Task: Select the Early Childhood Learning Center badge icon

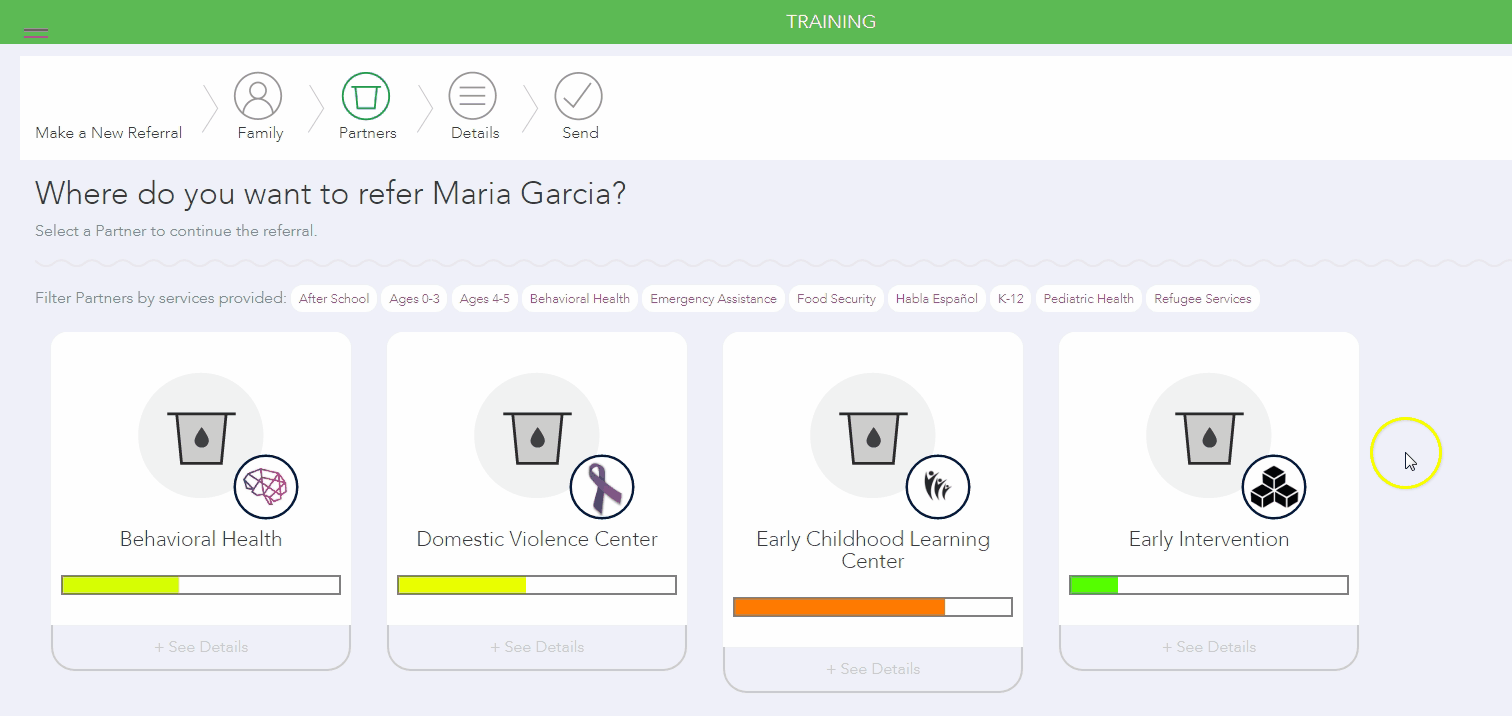Action: tap(938, 487)
